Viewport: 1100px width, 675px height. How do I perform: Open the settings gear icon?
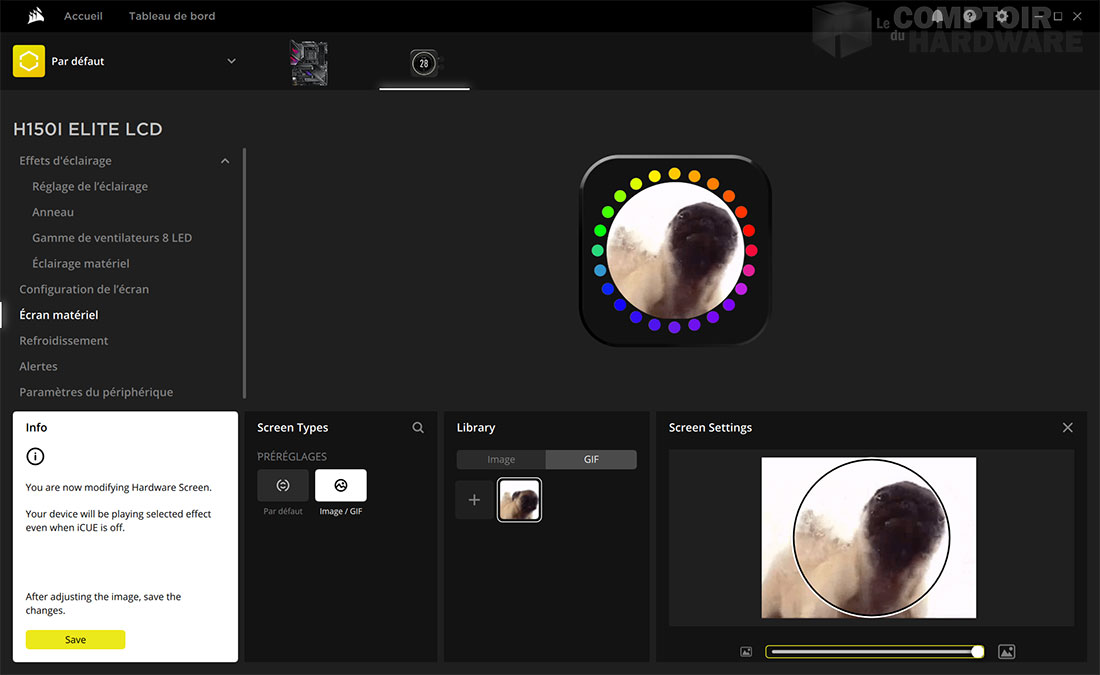point(1001,17)
